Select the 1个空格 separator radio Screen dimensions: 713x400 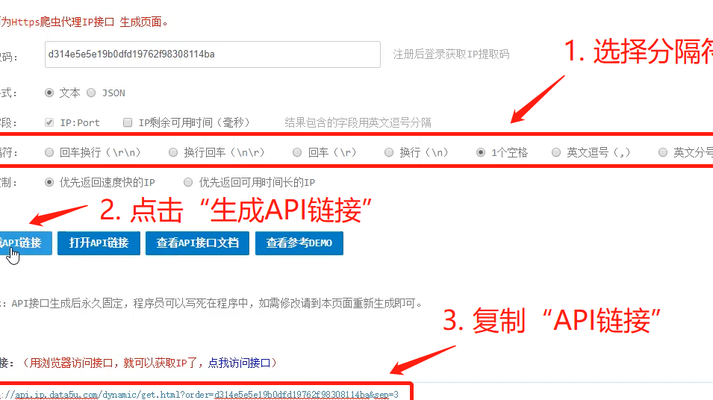pyautogui.click(x=481, y=153)
